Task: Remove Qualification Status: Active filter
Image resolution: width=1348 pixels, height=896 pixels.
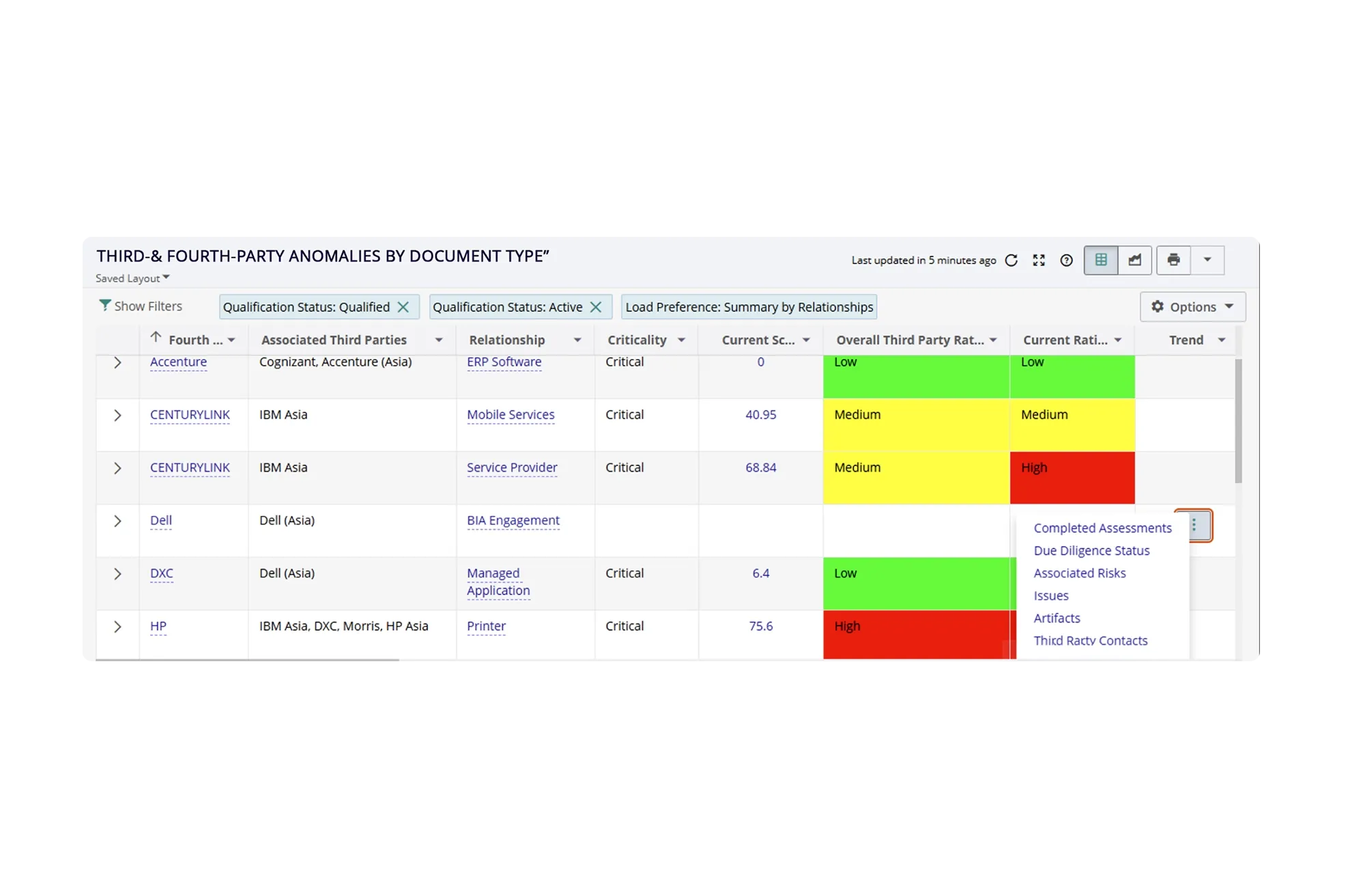Action: click(596, 307)
